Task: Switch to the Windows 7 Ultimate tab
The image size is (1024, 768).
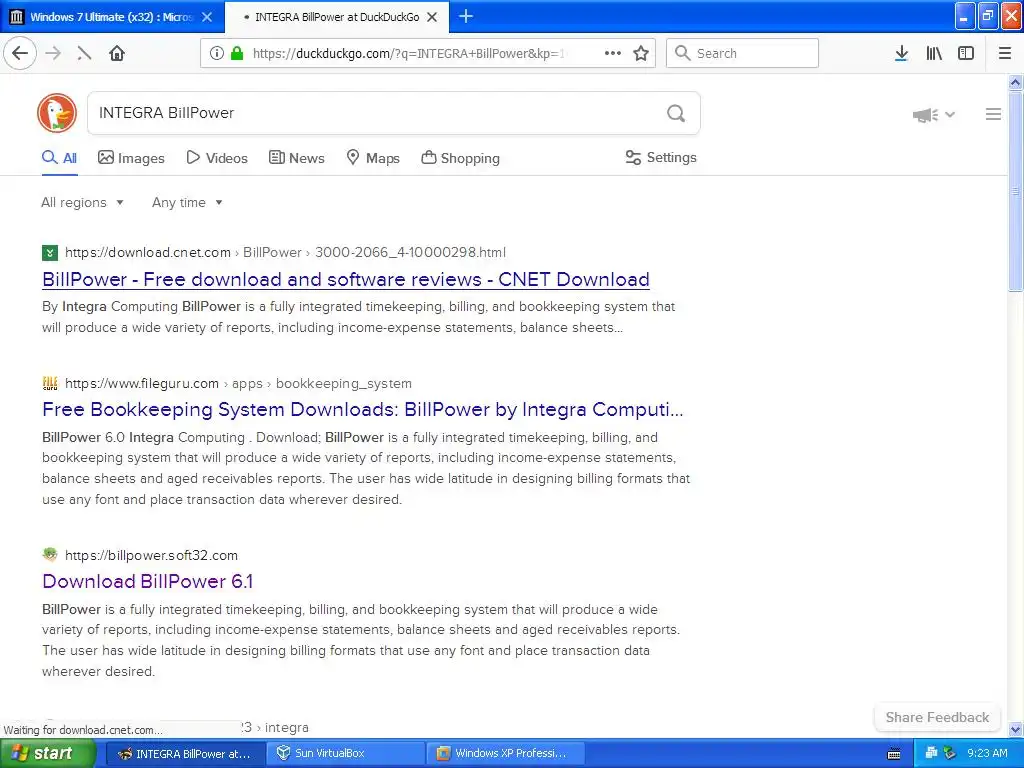Action: (x=112, y=17)
